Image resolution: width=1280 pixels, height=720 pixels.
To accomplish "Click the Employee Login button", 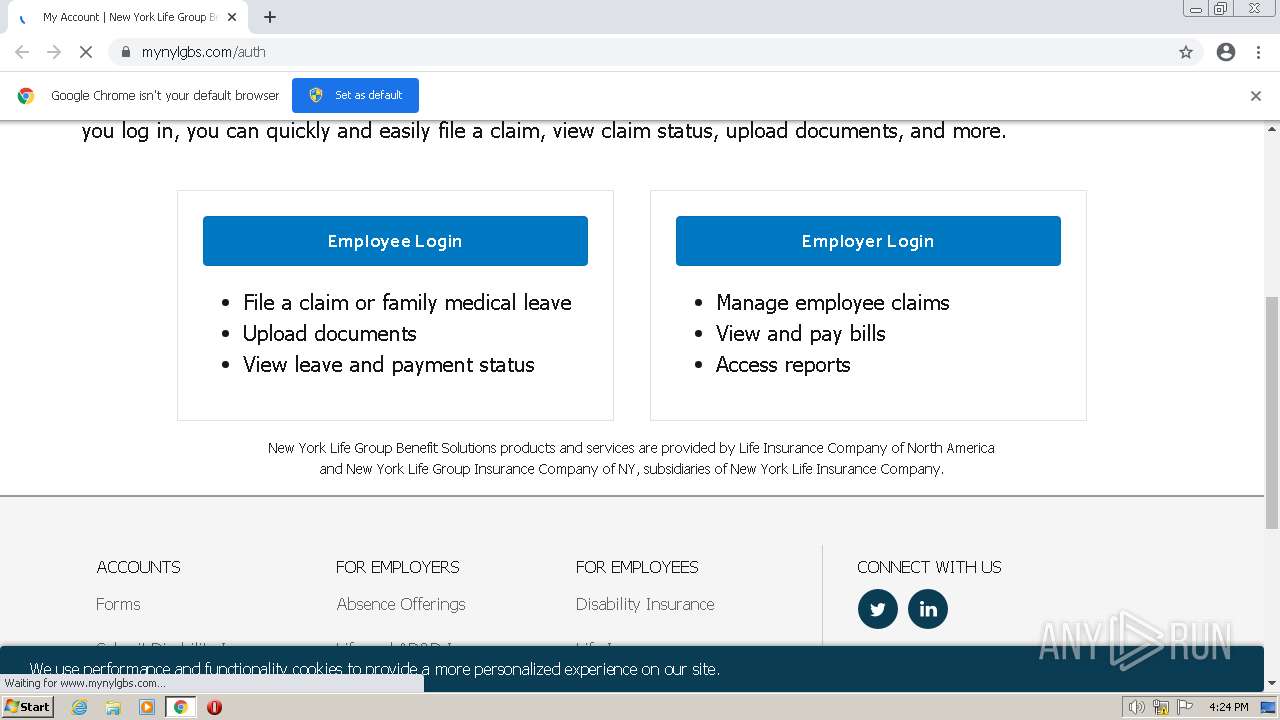I will (x=395, y=241).
